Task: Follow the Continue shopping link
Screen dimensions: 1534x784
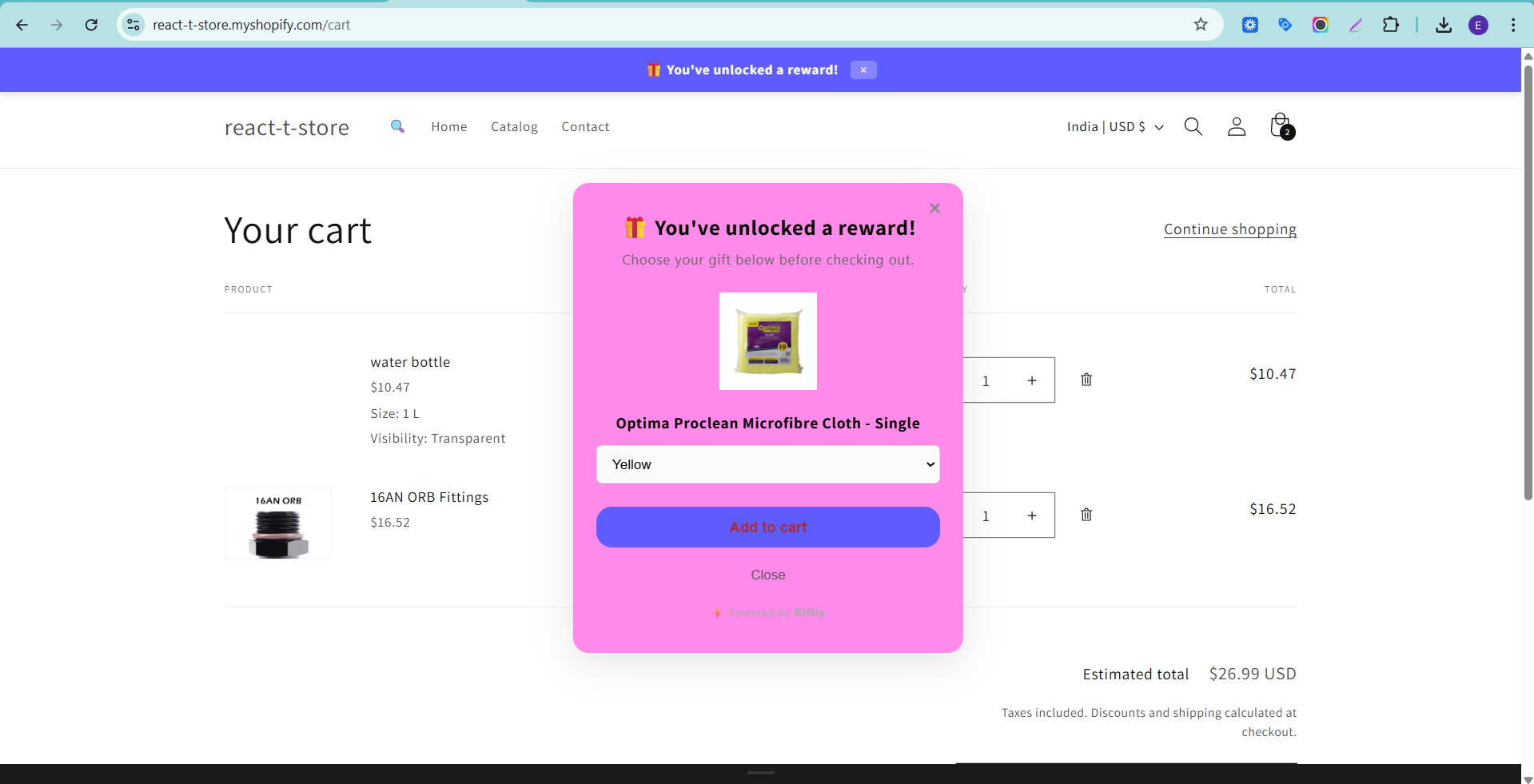Action: (1229, 229)
